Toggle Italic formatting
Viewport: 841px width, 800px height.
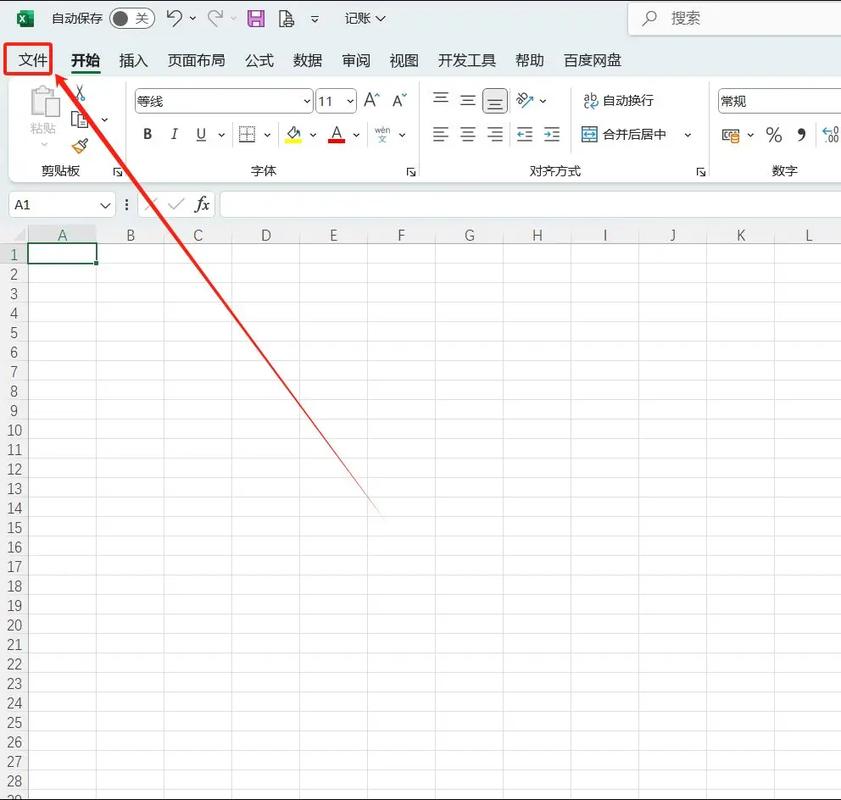[x=174, y=134]
